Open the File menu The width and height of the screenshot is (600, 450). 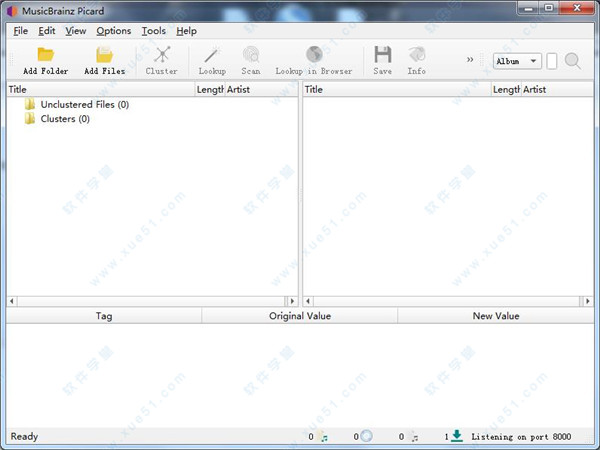point(21,31)
